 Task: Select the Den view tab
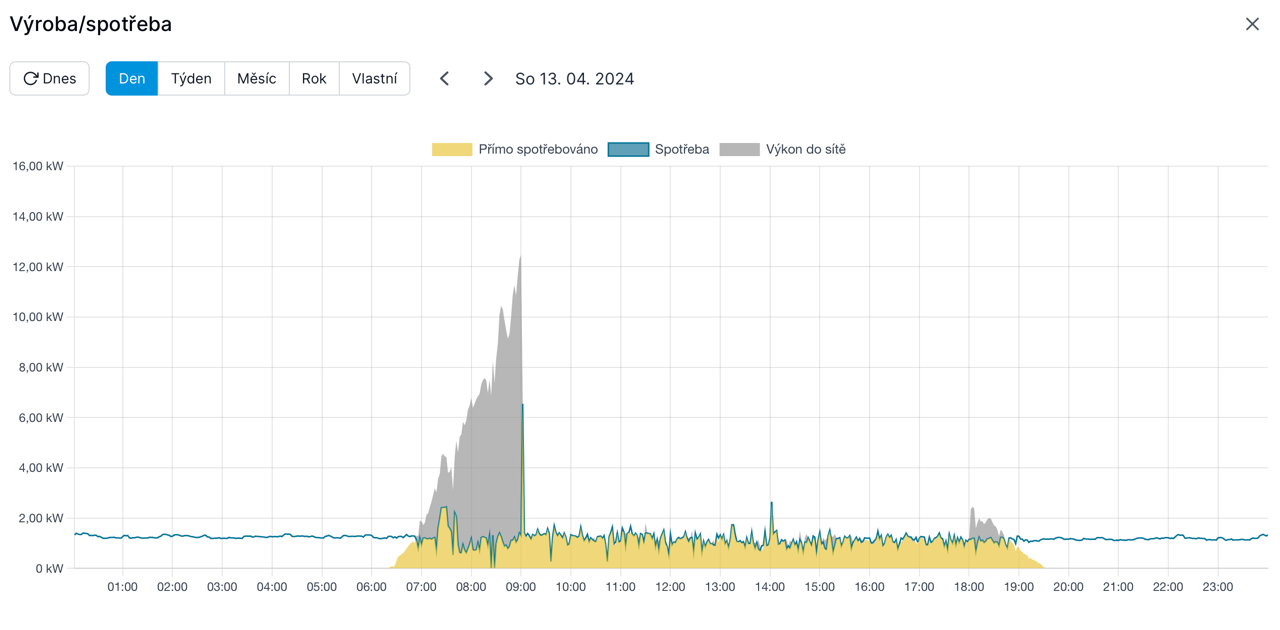[132, 79]
